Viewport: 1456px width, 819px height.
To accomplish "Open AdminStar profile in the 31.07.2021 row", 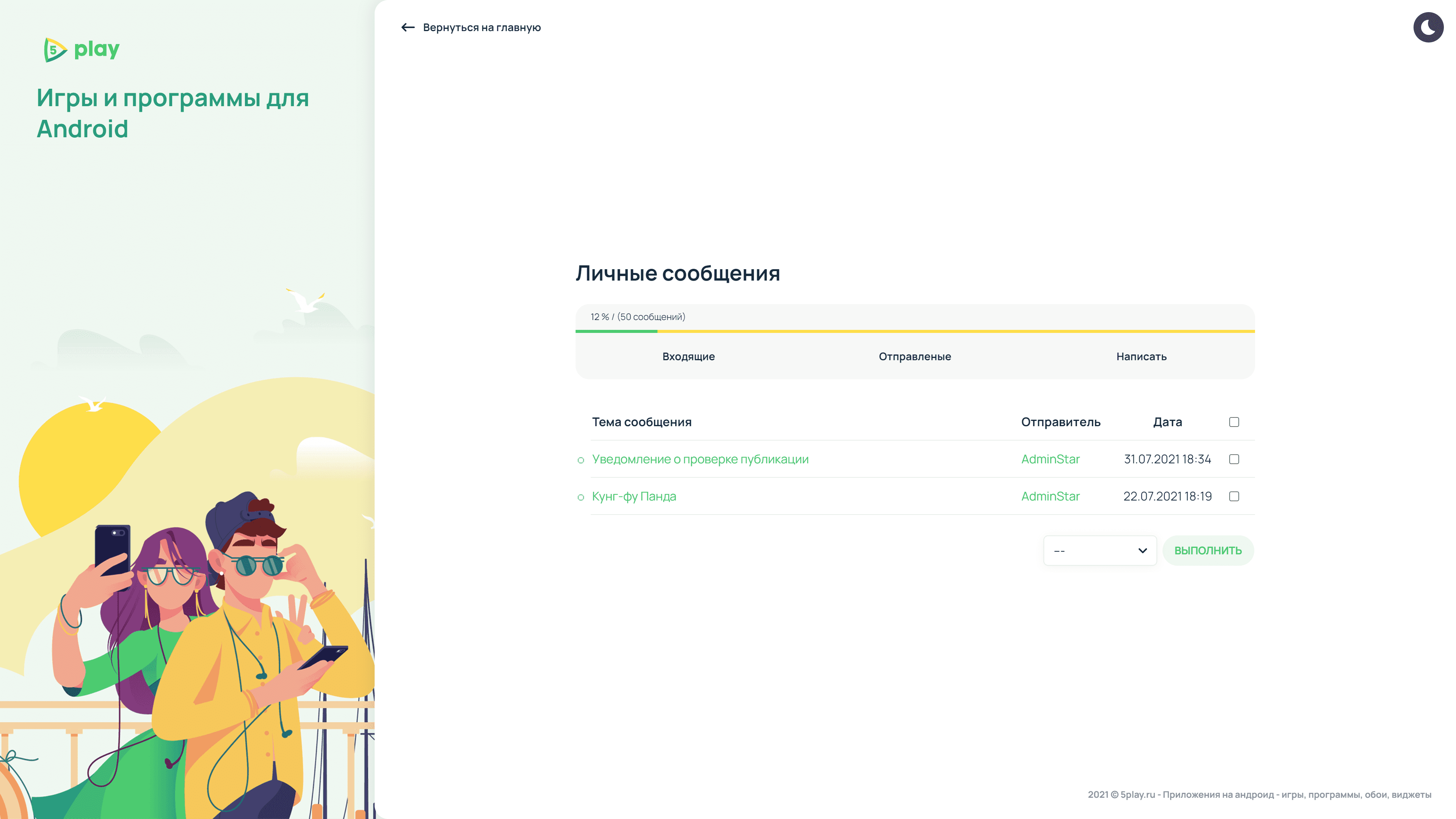I will pos(1050,459).
